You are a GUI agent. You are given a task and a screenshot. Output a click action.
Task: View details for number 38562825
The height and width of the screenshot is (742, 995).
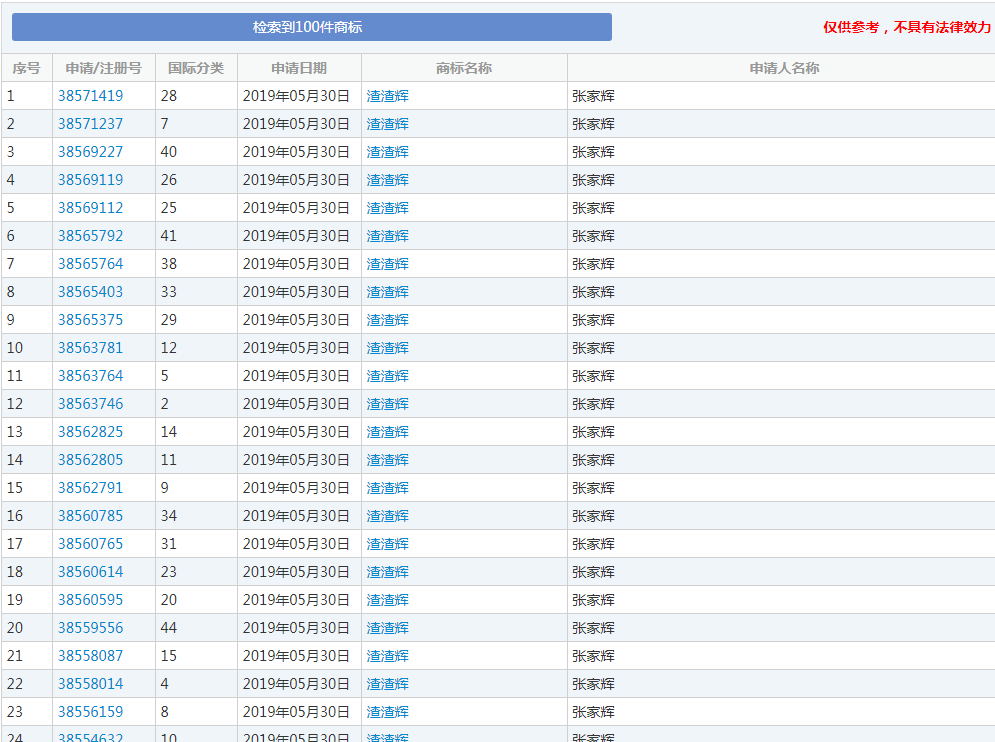90,432
